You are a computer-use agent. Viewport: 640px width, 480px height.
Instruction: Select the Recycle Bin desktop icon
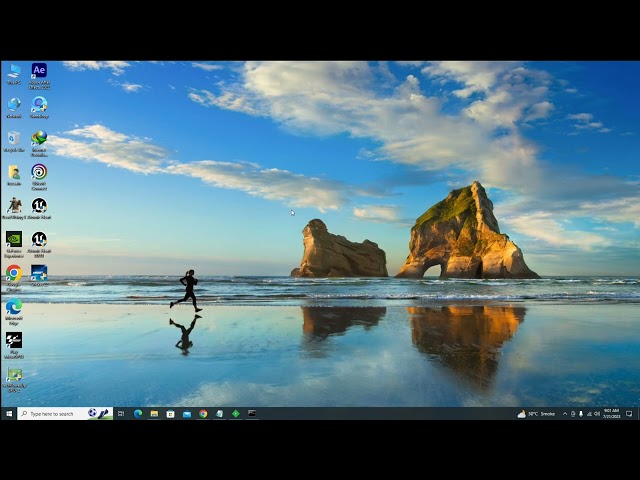tap(14, 141)
